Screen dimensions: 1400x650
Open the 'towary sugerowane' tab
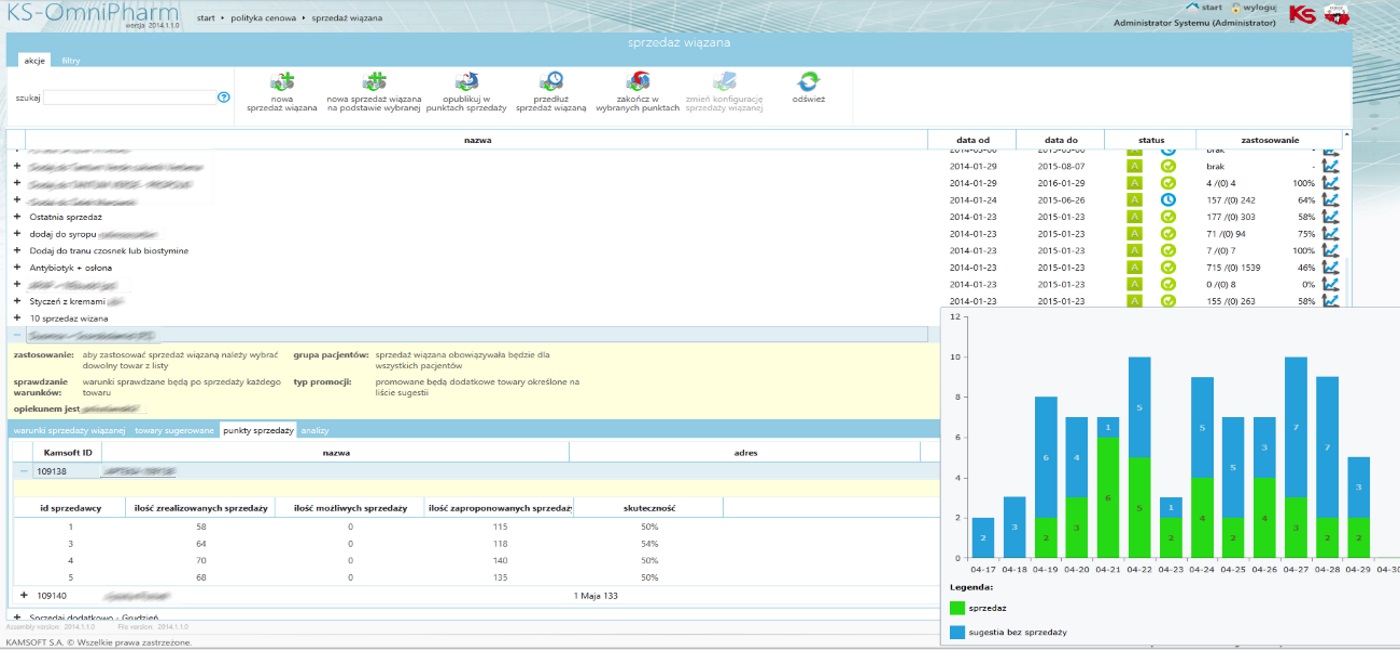coord(174,430)
